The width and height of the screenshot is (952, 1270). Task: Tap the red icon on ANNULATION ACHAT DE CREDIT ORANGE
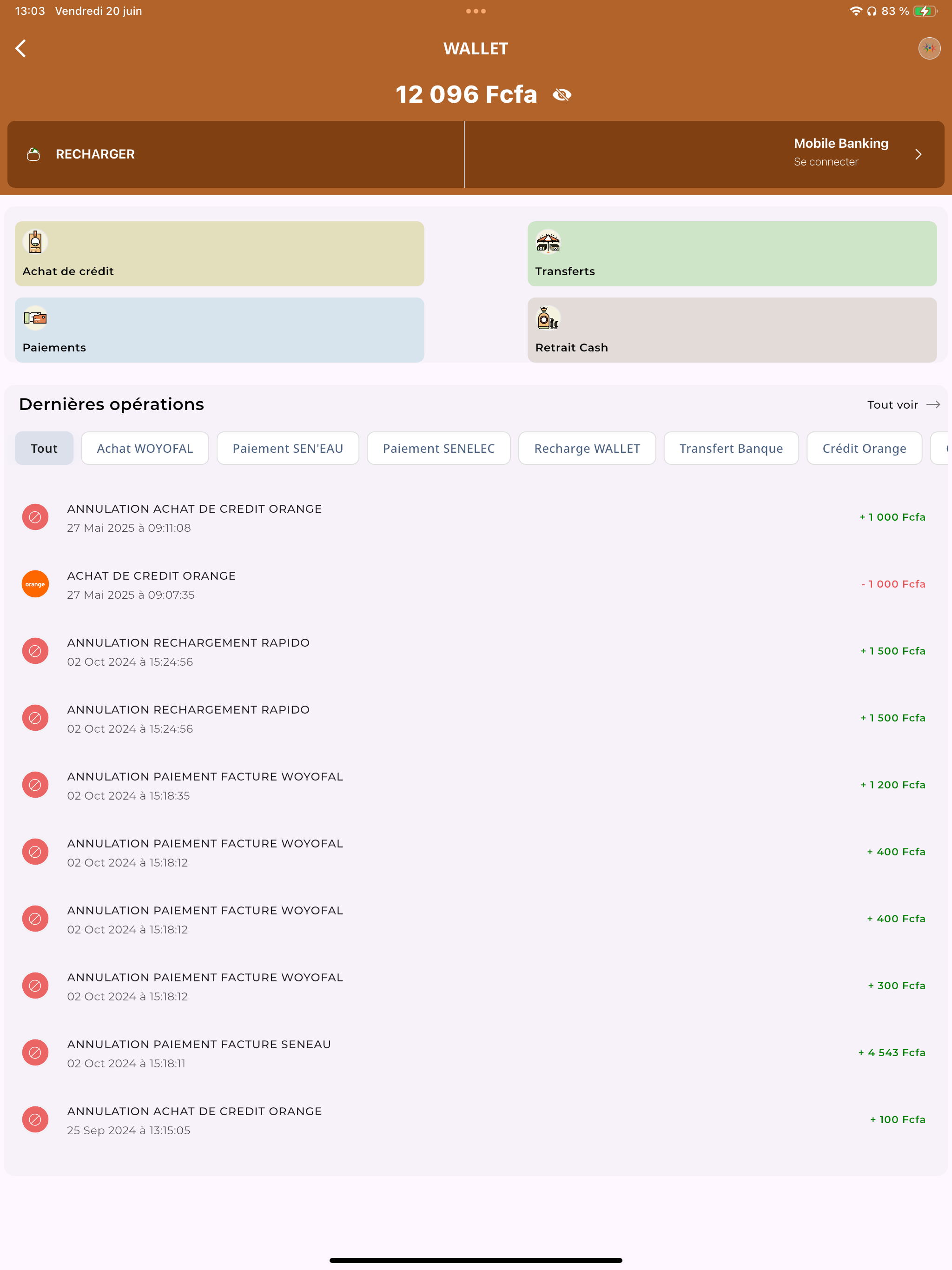[35, 517]
